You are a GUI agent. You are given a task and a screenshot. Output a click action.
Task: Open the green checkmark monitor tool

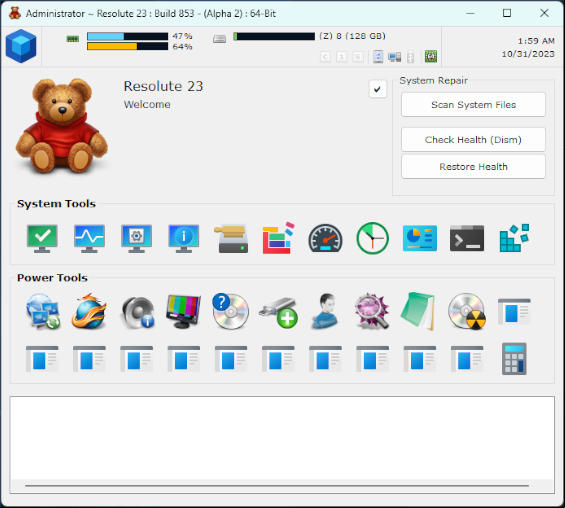pos(42,239)
